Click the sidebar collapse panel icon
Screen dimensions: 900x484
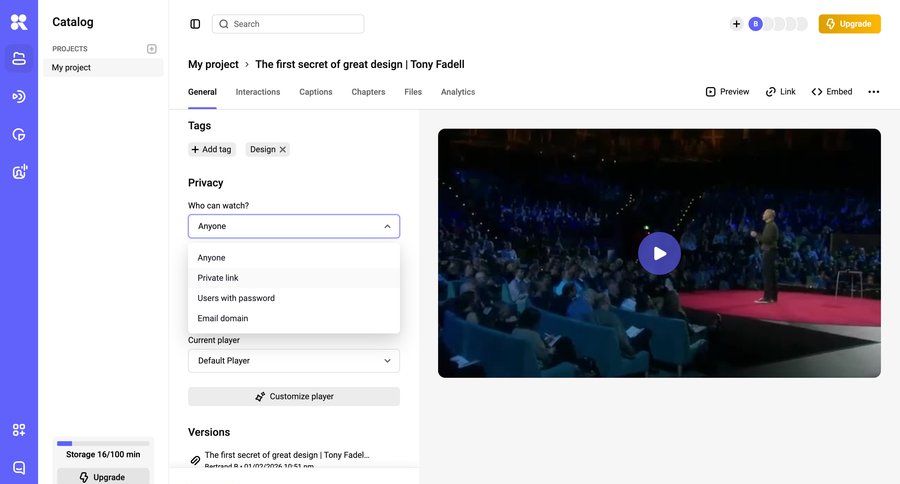pyautogui.click(x=195, y=24)
